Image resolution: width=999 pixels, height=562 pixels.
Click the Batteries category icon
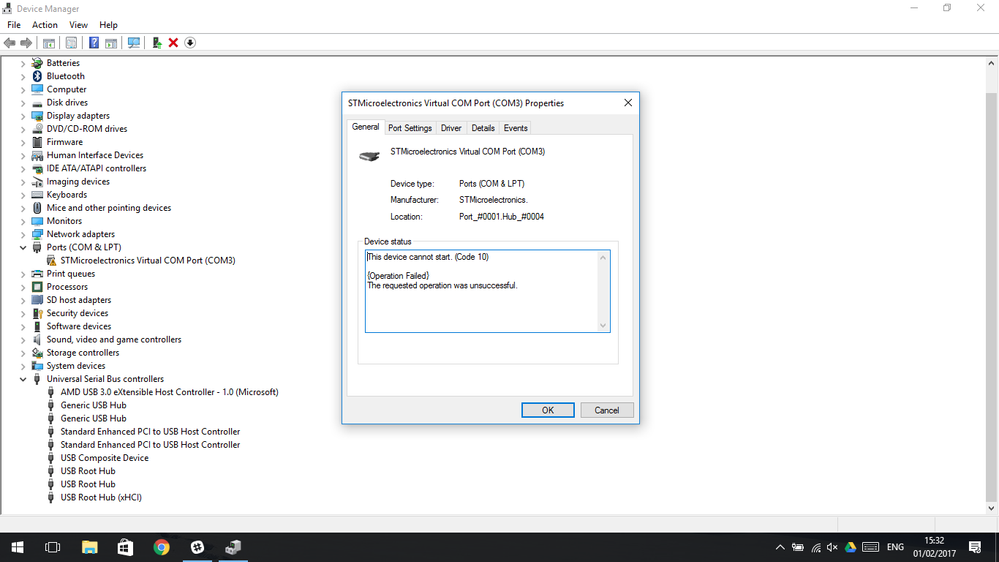pos(37,62)
